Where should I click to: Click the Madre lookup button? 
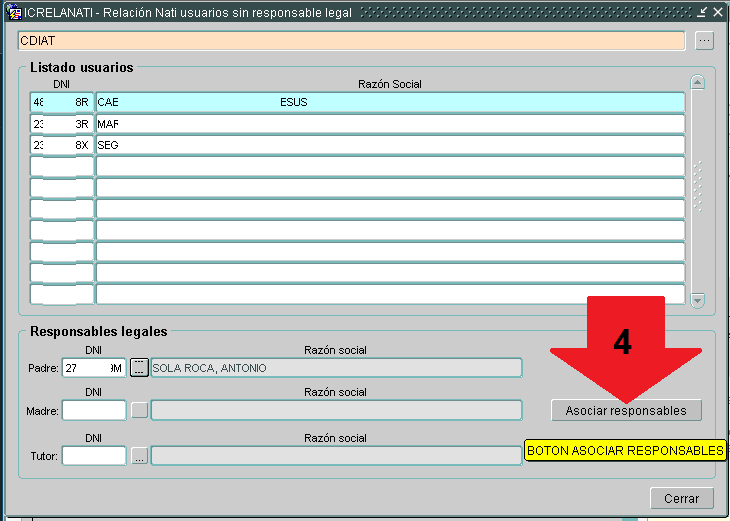coord(139,410)
